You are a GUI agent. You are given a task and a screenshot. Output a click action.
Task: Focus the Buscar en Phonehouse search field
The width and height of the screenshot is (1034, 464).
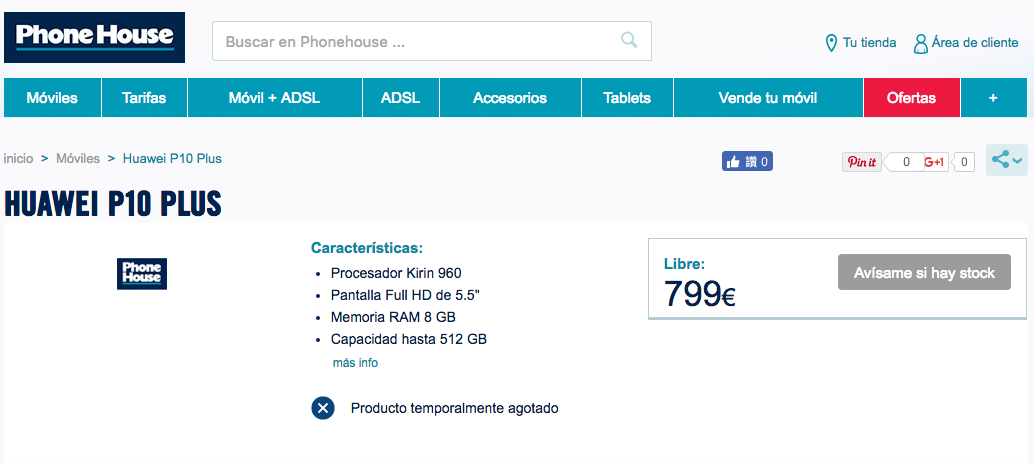415,42
